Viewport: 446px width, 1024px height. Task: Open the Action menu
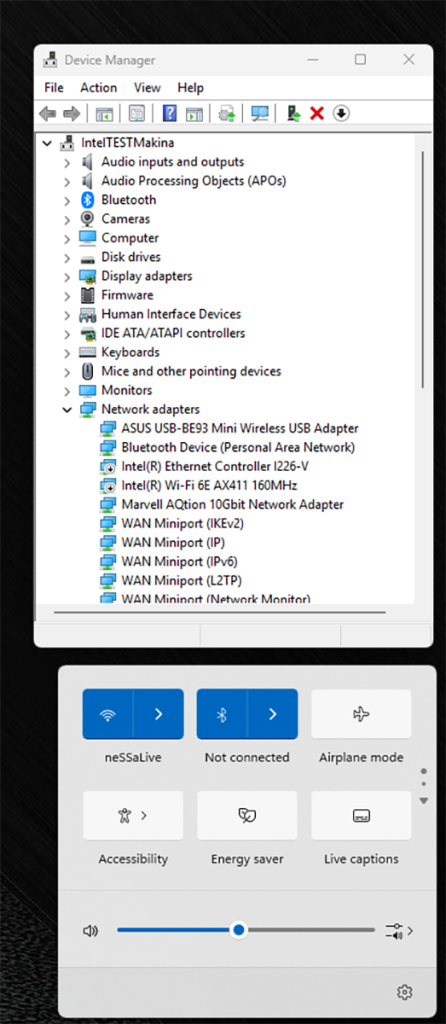pos(99,88)
